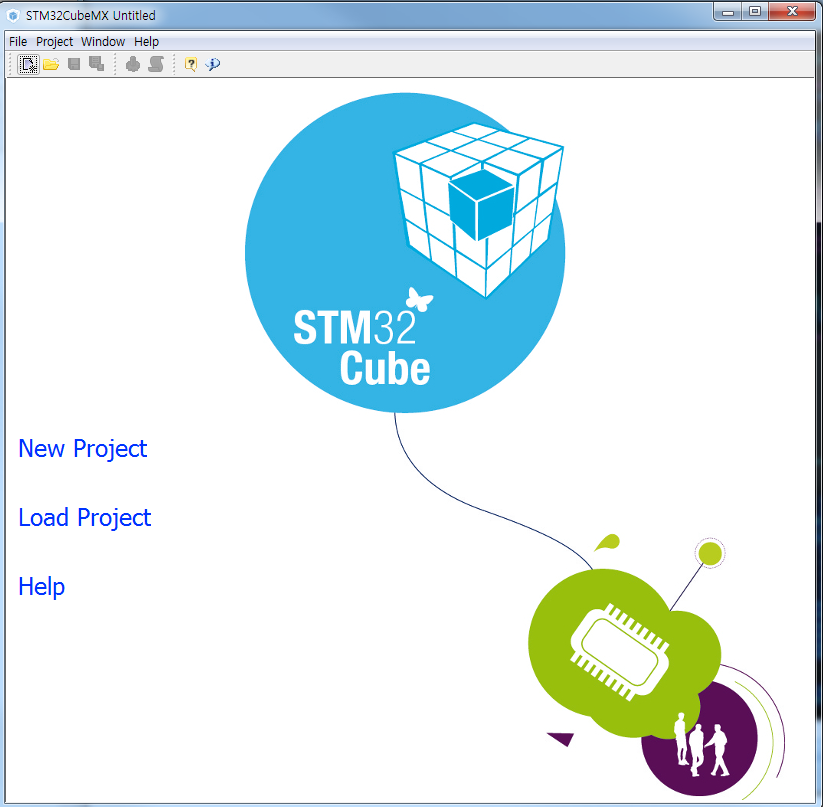Maximize the STM32CubeMX window
823x807 pixels.
coord(754,12)
